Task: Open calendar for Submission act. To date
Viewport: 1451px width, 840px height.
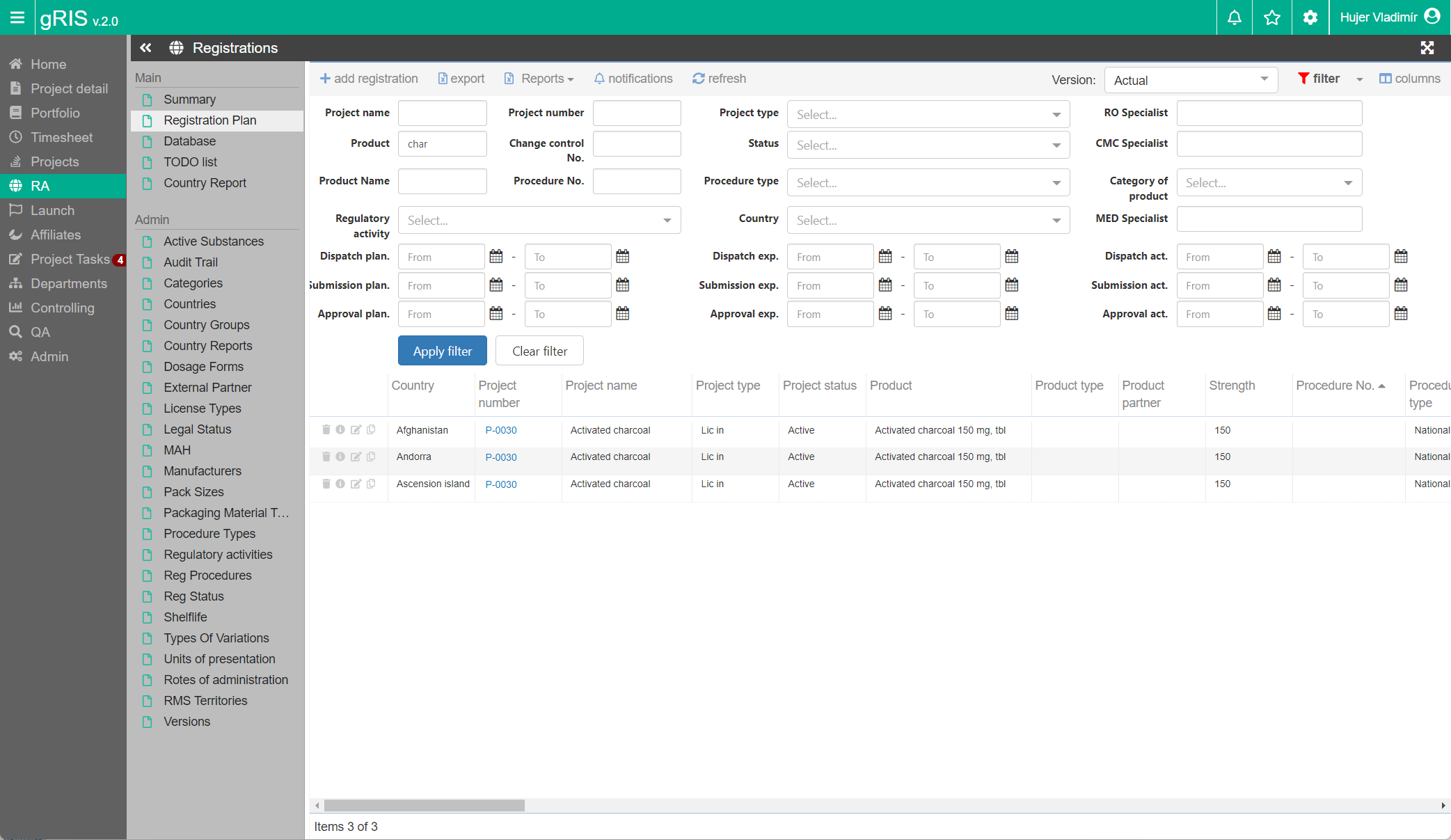Action: click(1401, 285)
